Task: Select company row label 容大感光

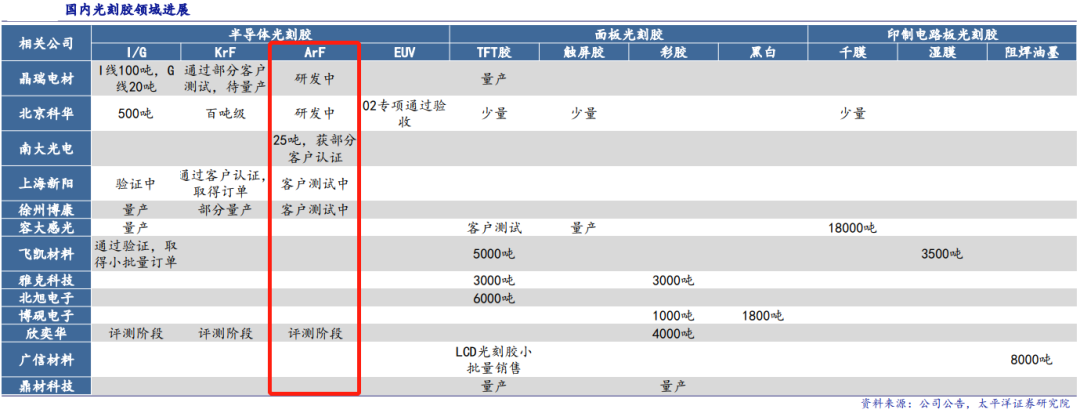Action: click(46, 227)
